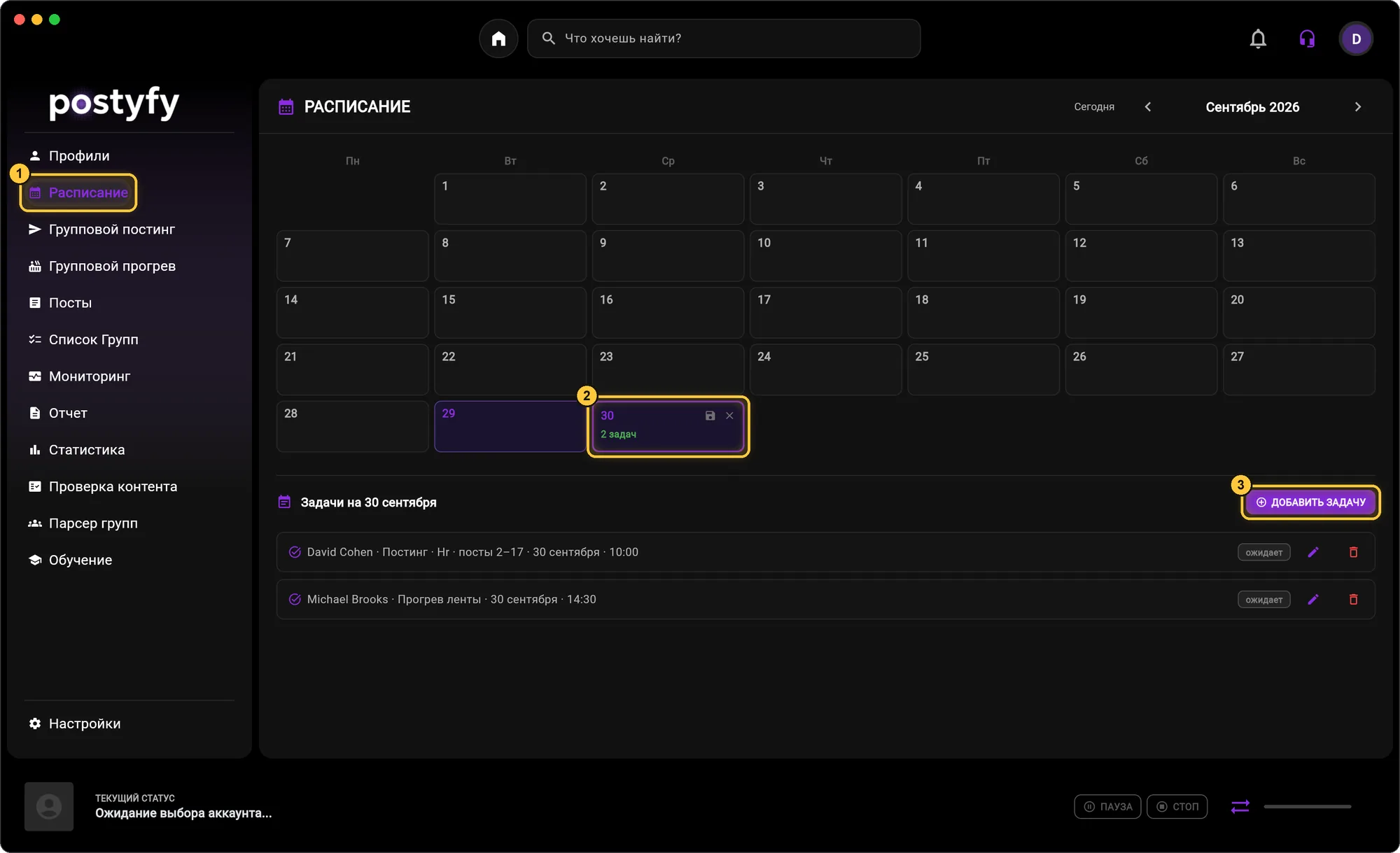This screenshot has width=1400, height=853.
Task: Open the home page icon
Action: pos(498,38)
